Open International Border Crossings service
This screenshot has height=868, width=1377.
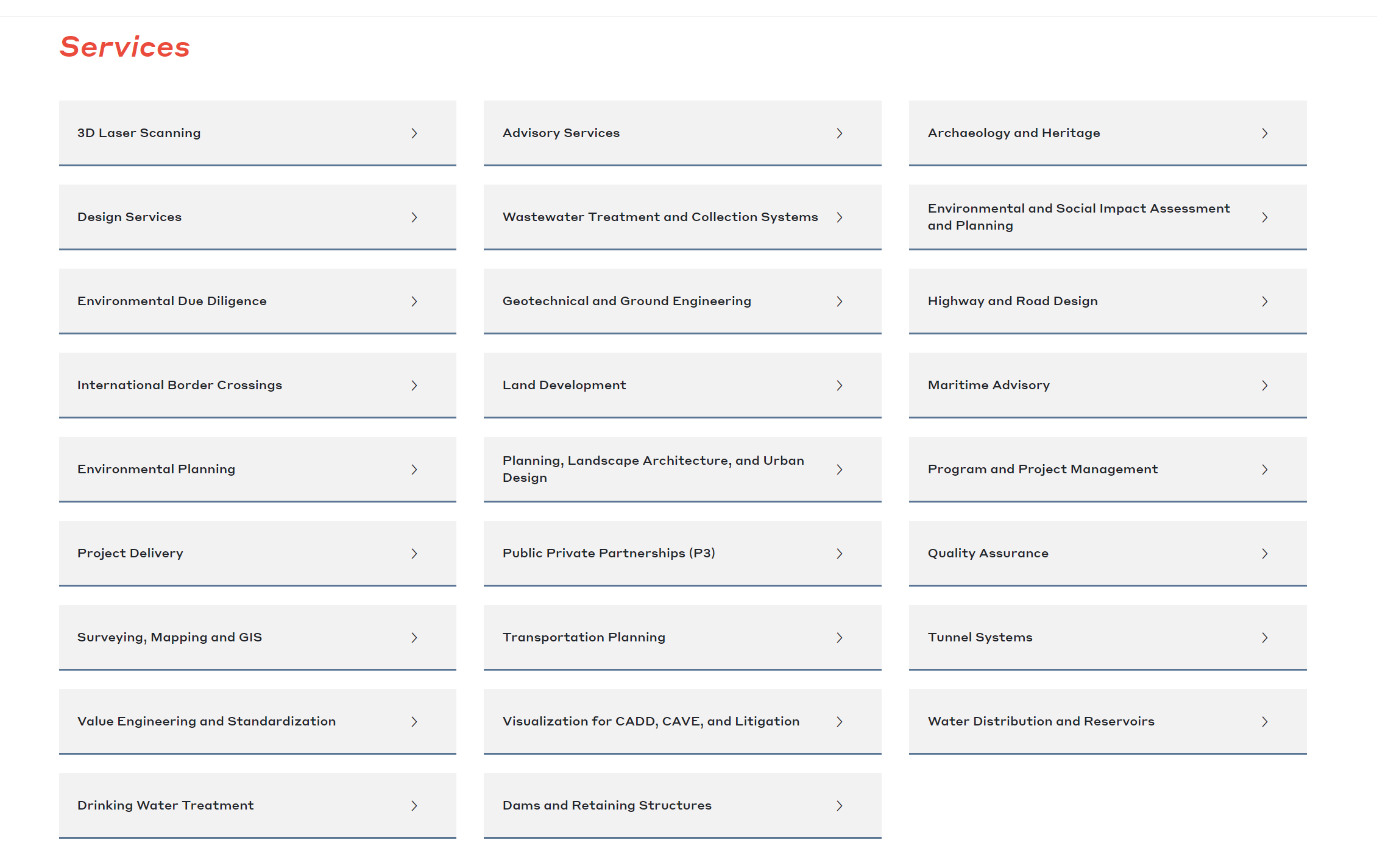click(x=257, y=385)
